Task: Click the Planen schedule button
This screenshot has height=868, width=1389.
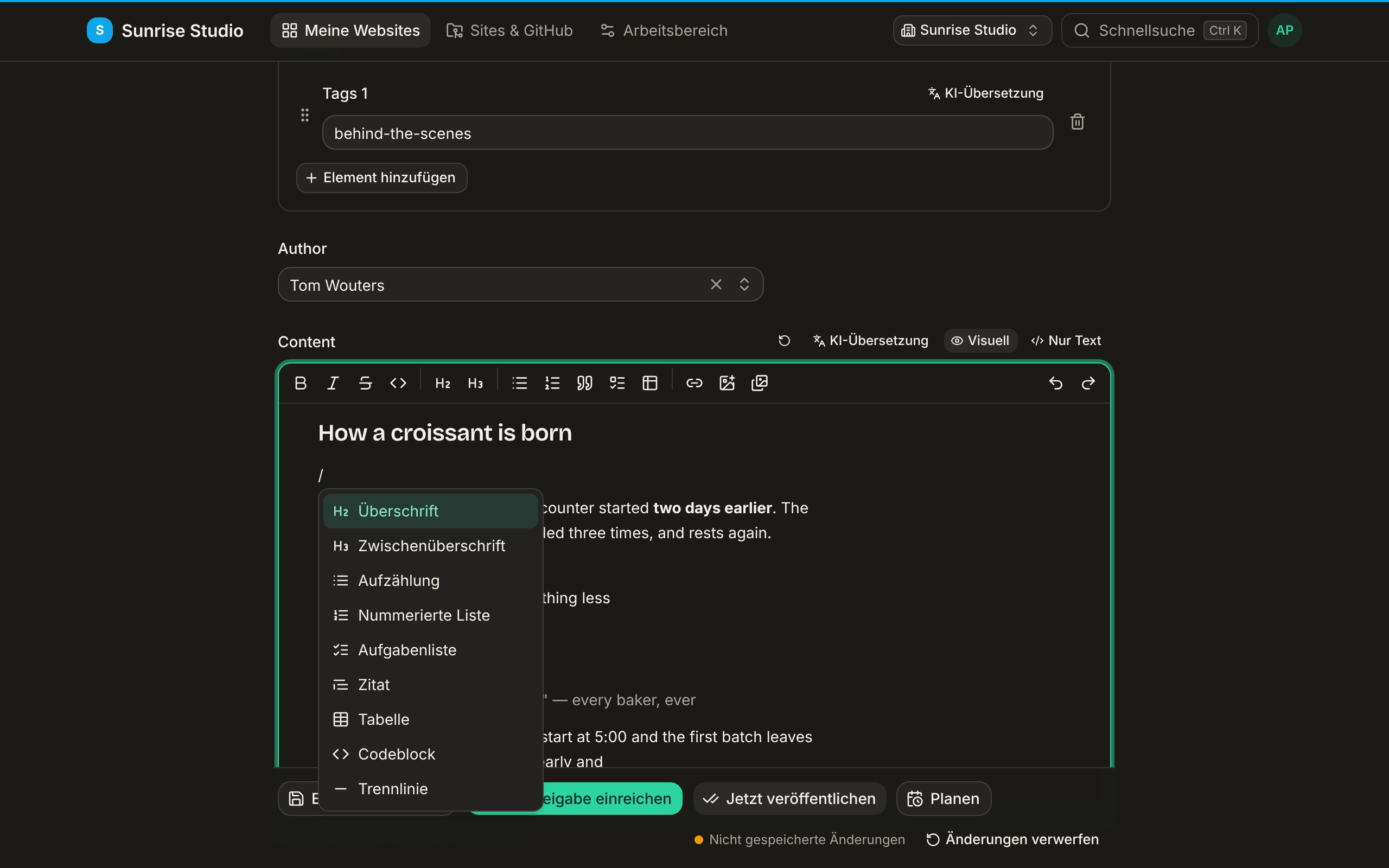Action: click(944, 799)
